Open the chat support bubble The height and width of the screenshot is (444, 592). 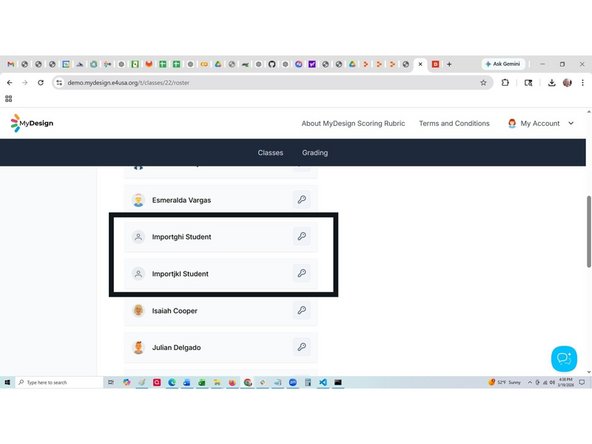coord(564,359)
